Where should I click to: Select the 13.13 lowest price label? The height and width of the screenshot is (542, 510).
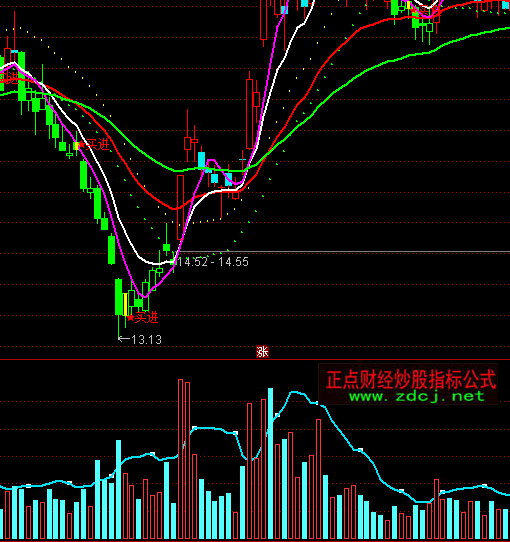pos(147,340)
